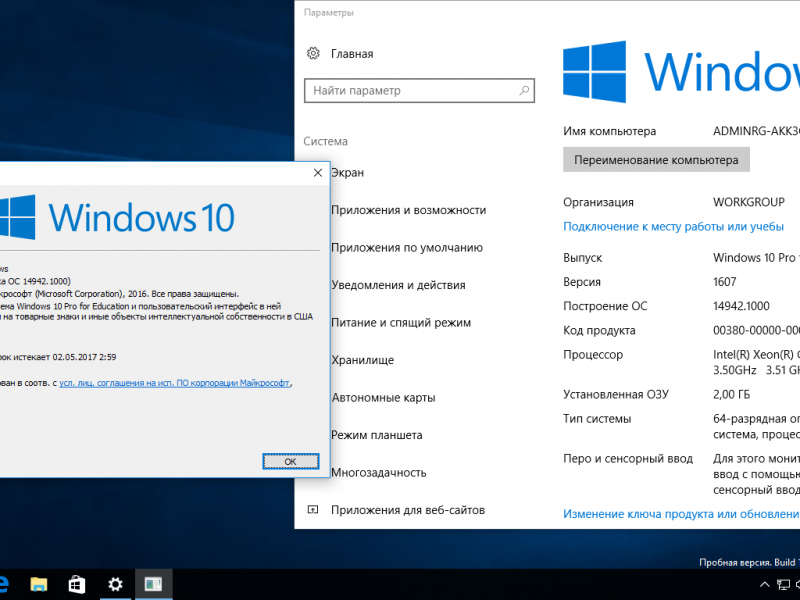This screenshot has height=600, width=800.
Task: Click the Intel(R) Xeon(R) processor value
Action: [x=756, y=362]
